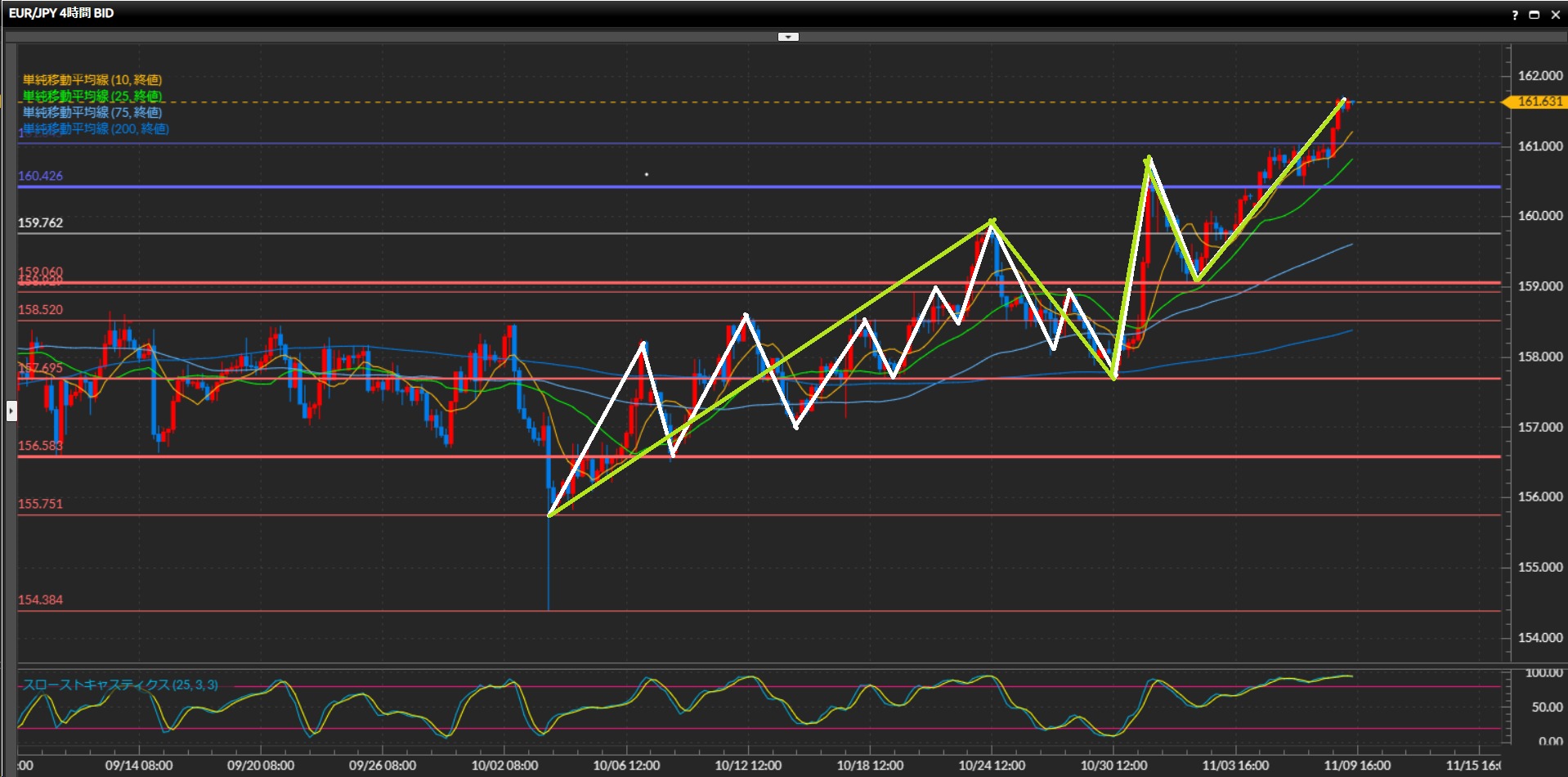1568x777 pixels.
Task: Select the 75-period simple moving average label
Action: point(92,113)
